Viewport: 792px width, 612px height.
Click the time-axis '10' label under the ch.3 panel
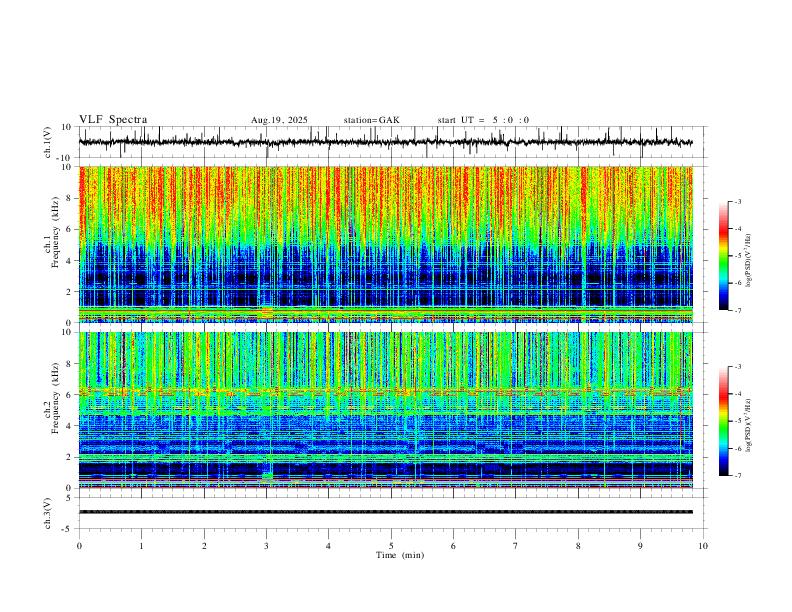703,546
